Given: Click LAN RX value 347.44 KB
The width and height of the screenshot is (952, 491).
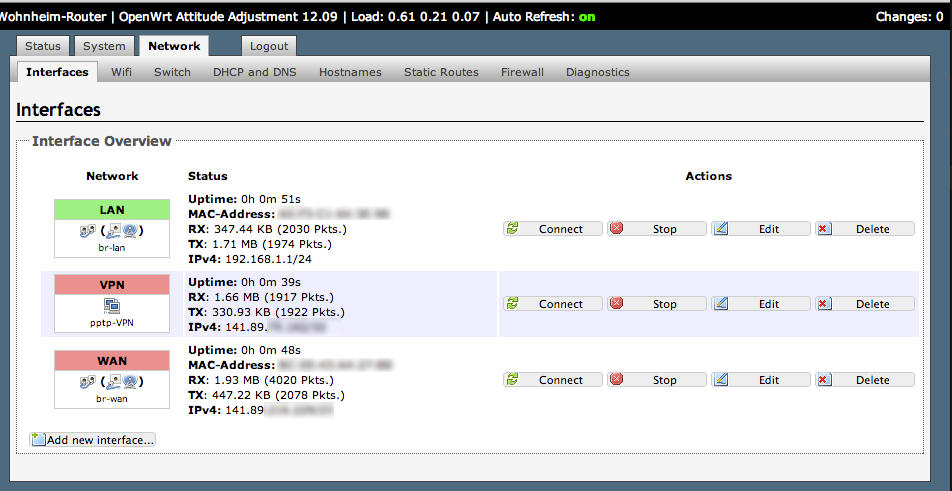Looking at the screenshot, I should point(242,229).
